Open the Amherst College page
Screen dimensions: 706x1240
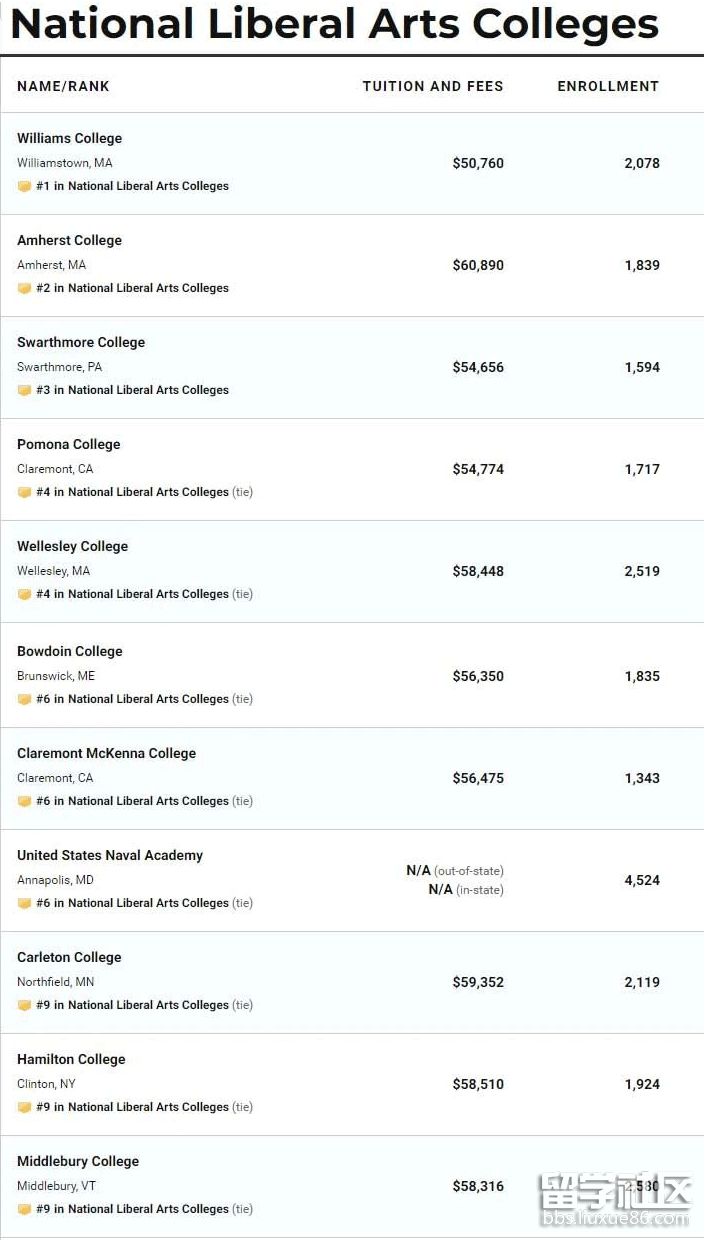coord(69,240)
